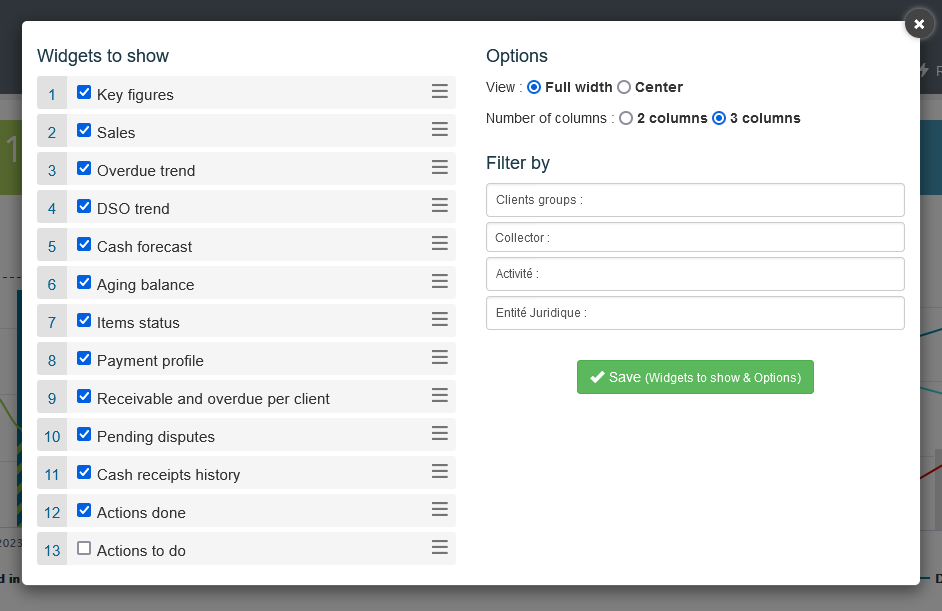Click the Entité Juridique filter field
The width and height of the screenshot is (942, 611).
coord(695,313)
